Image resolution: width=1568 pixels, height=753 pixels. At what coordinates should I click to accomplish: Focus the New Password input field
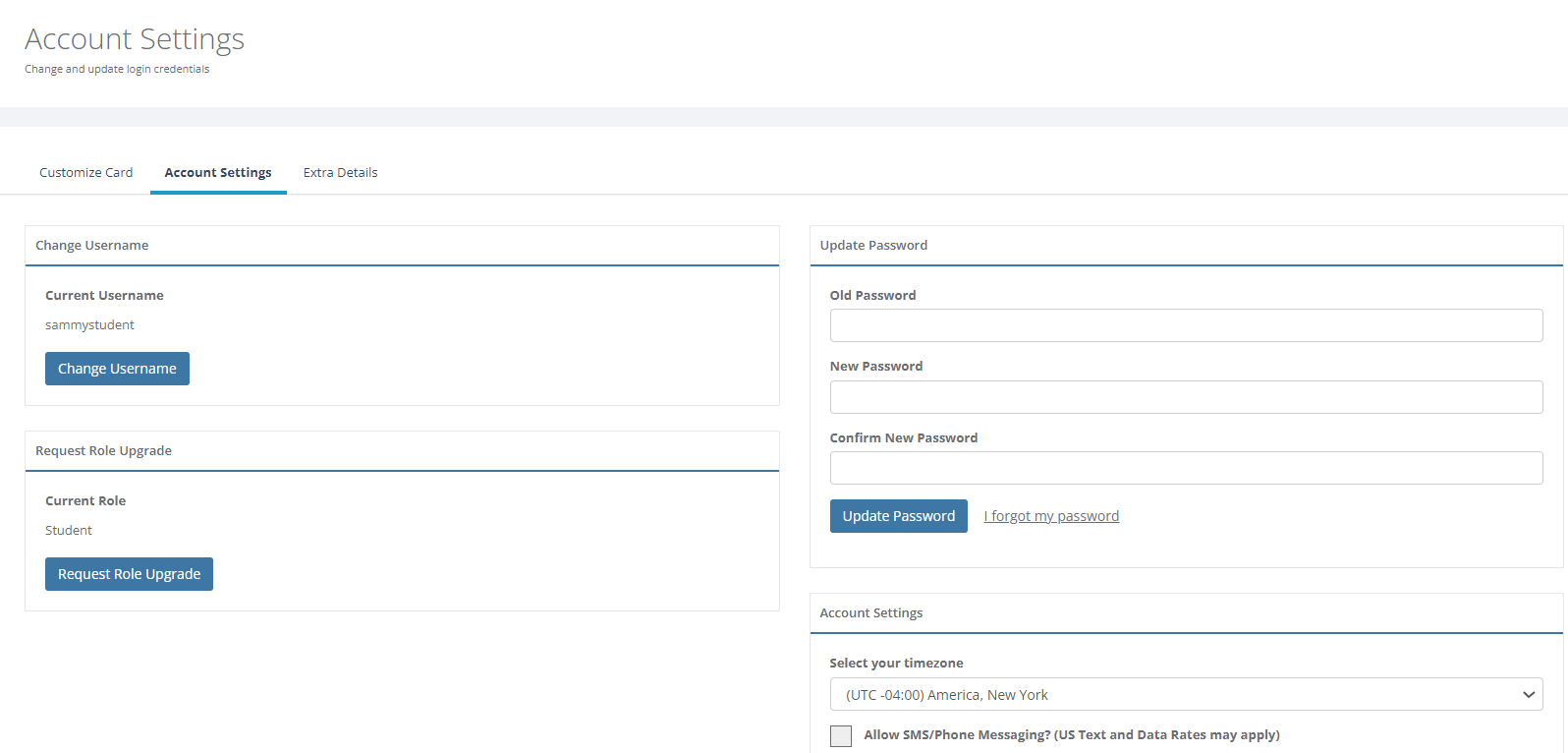click(1186, 397)
